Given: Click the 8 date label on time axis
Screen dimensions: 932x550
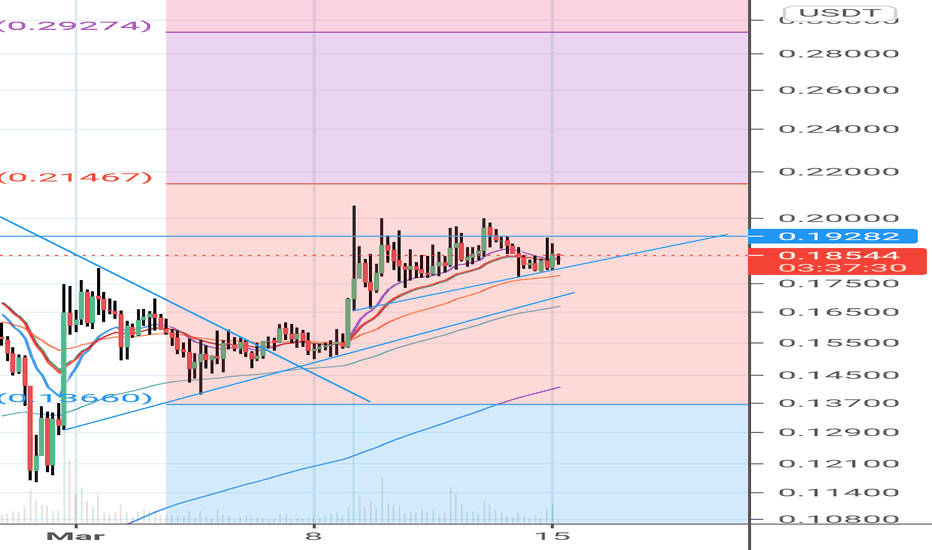Looking at the screenshot, I should (313, 536).
